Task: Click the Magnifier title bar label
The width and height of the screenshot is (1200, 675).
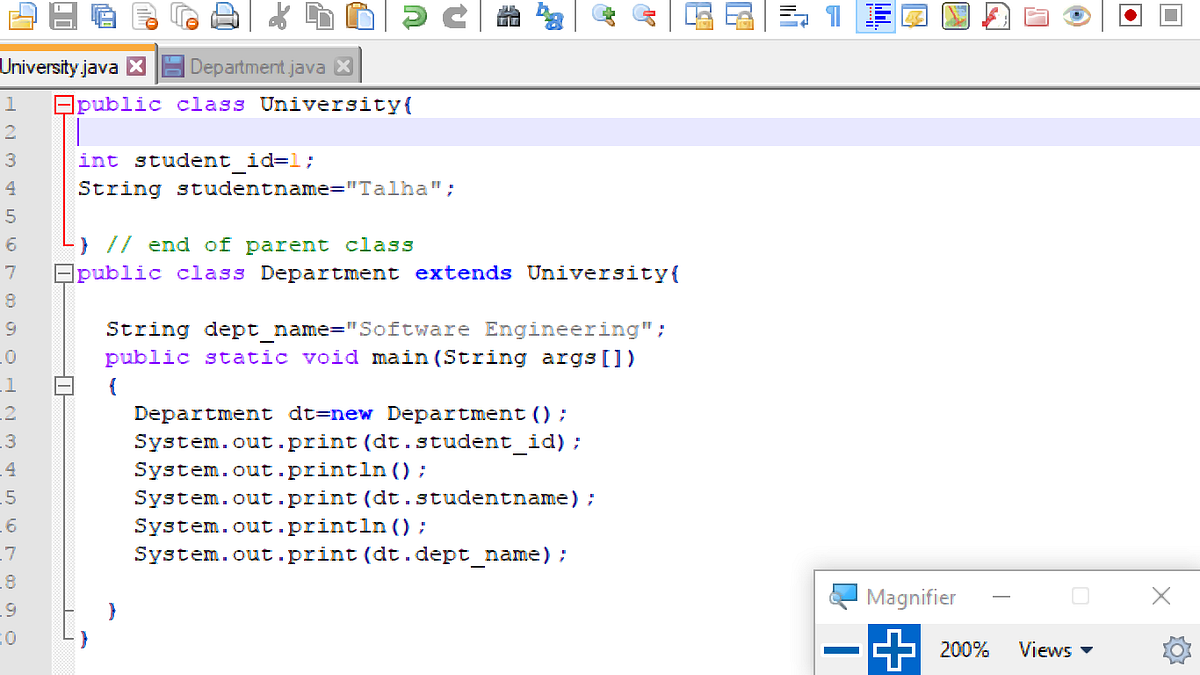Action: [x=911, y=597]
